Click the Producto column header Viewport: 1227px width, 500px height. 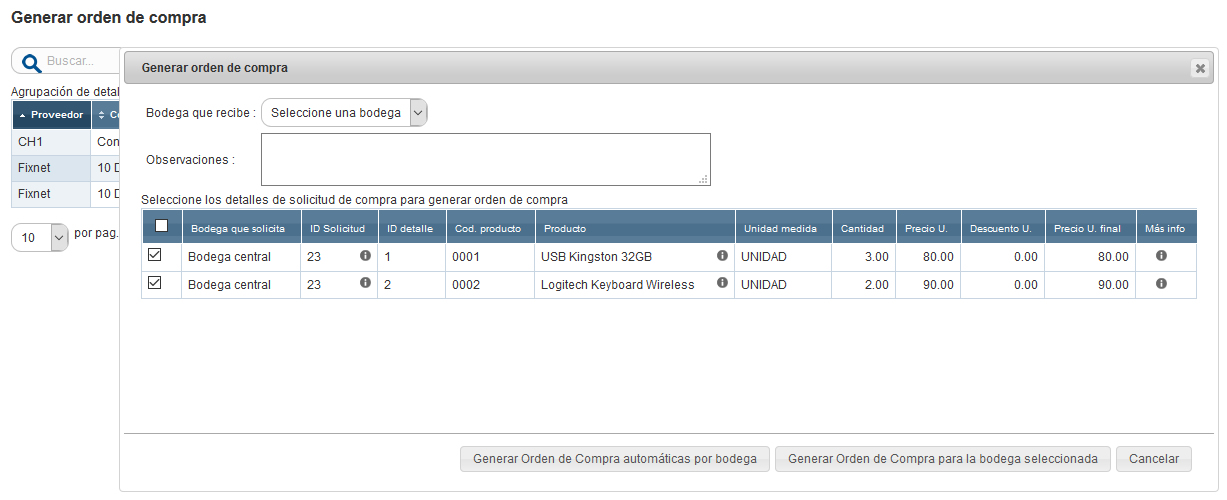coord(634,228)
